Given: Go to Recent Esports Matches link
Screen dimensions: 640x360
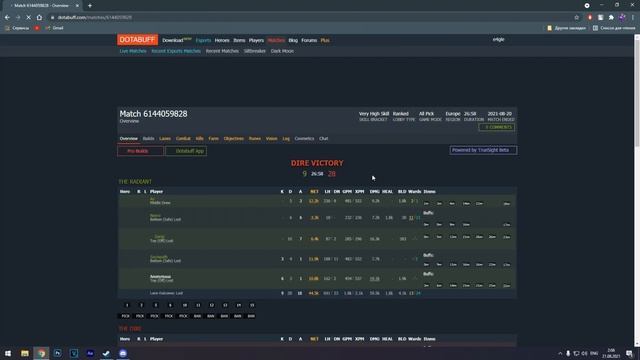Looking at the screenshot, I should pos(176,51).
